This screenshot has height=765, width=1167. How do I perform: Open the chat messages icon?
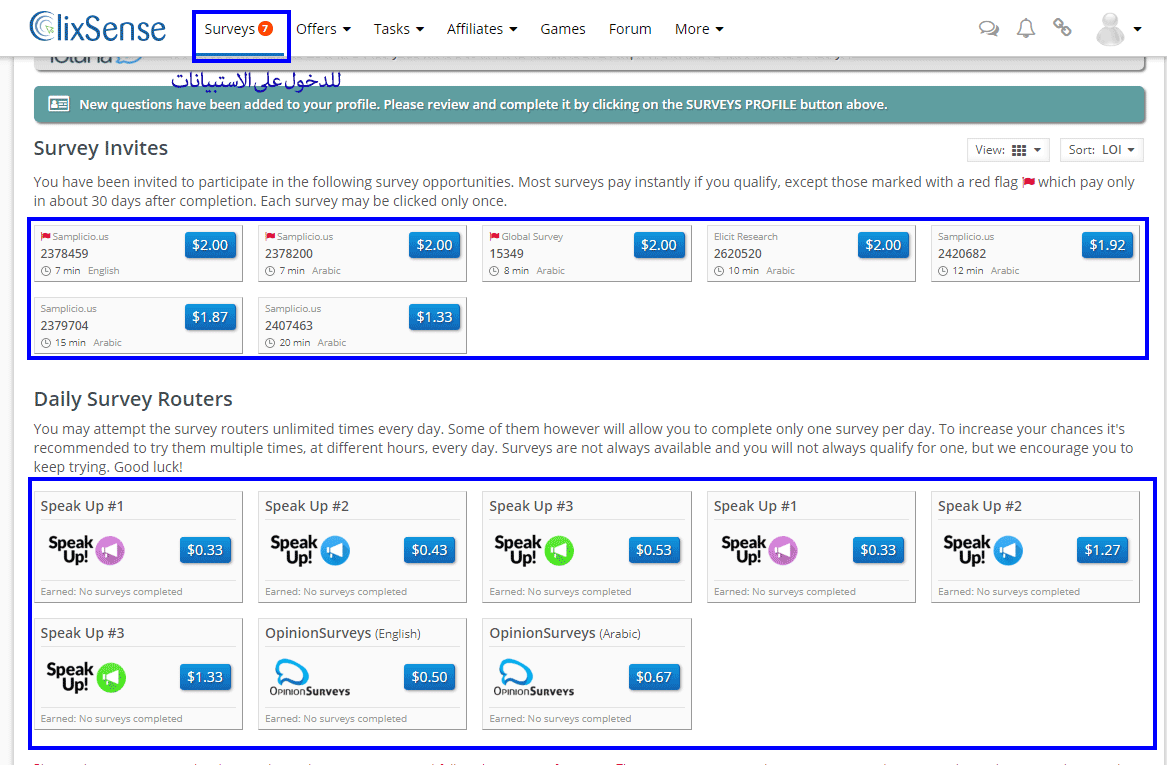(988, 29)
